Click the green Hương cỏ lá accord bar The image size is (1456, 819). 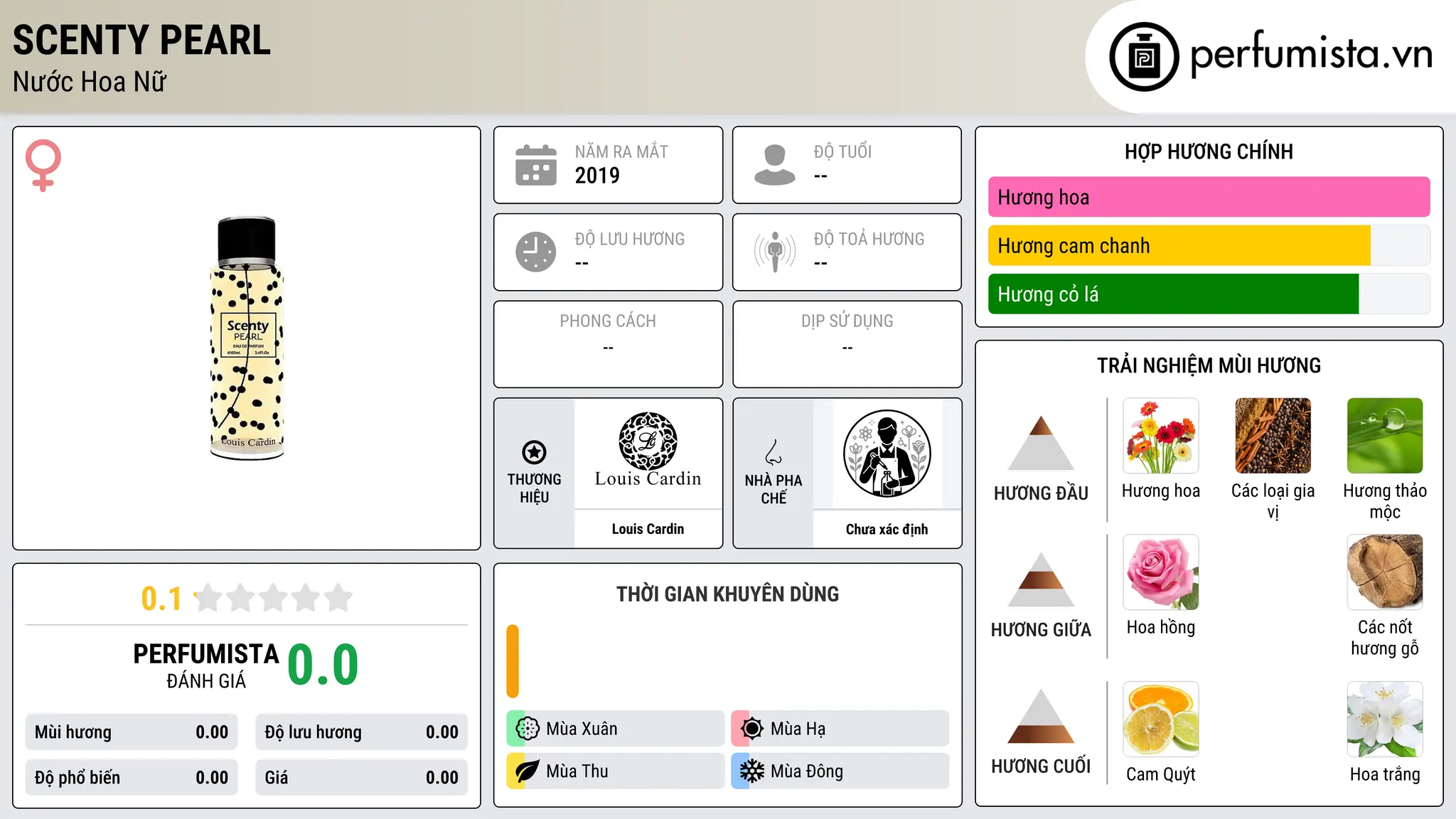point(1173,294)
